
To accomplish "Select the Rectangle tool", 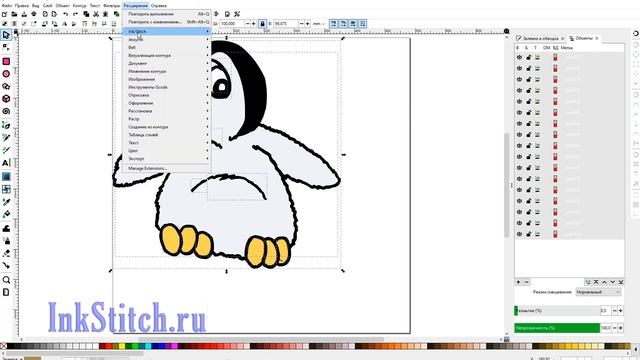I will pos(6,62).
